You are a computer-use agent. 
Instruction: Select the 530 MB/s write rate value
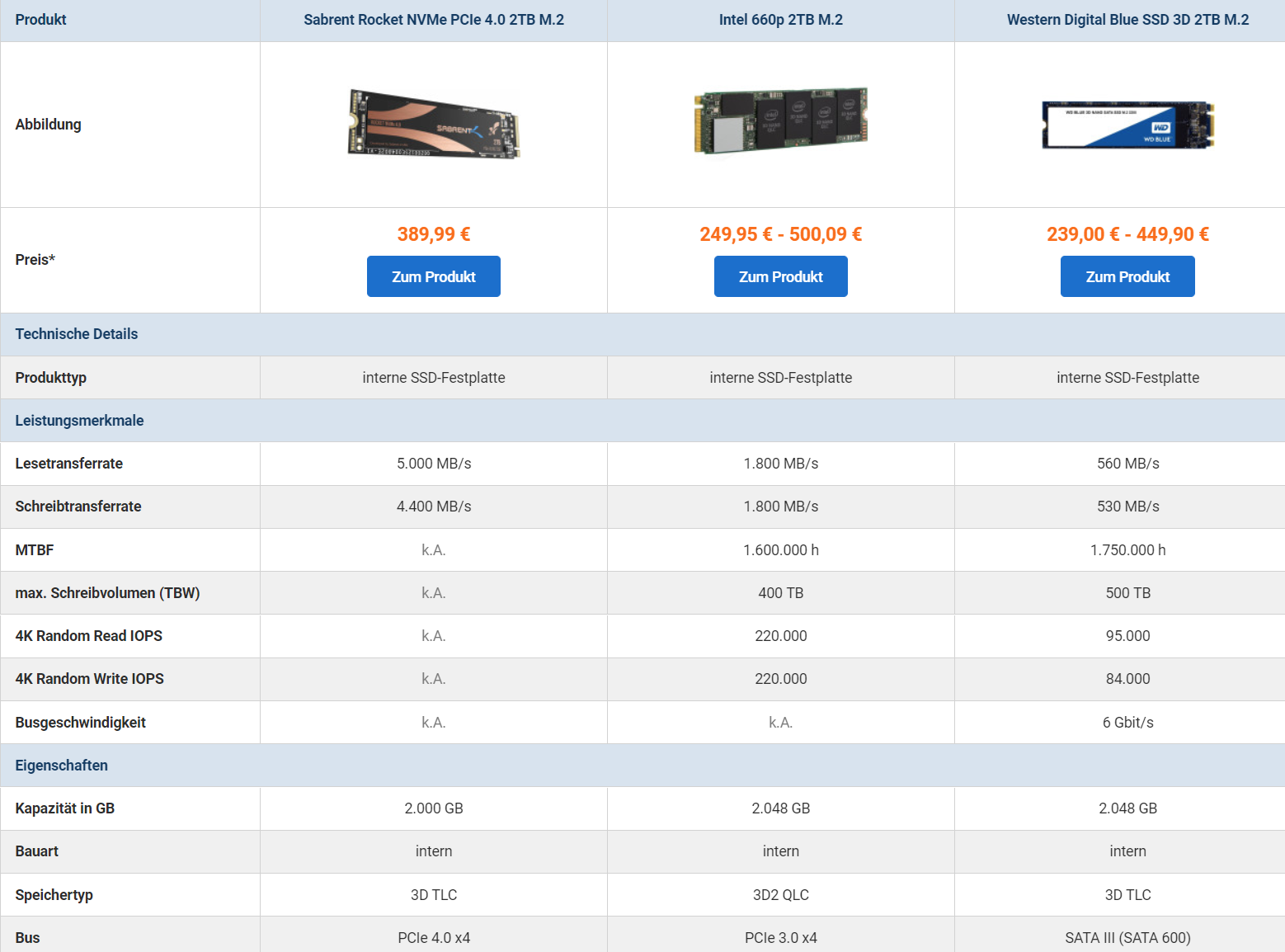pos(1127,507)
